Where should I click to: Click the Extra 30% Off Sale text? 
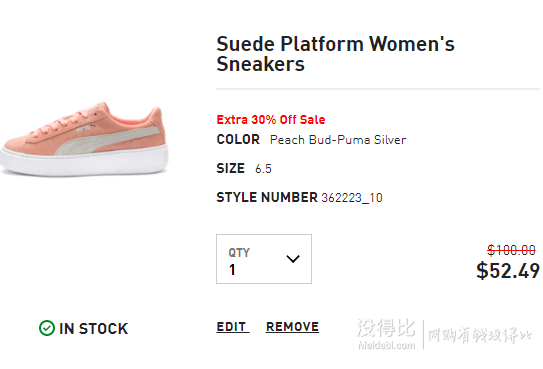[271, 120]
